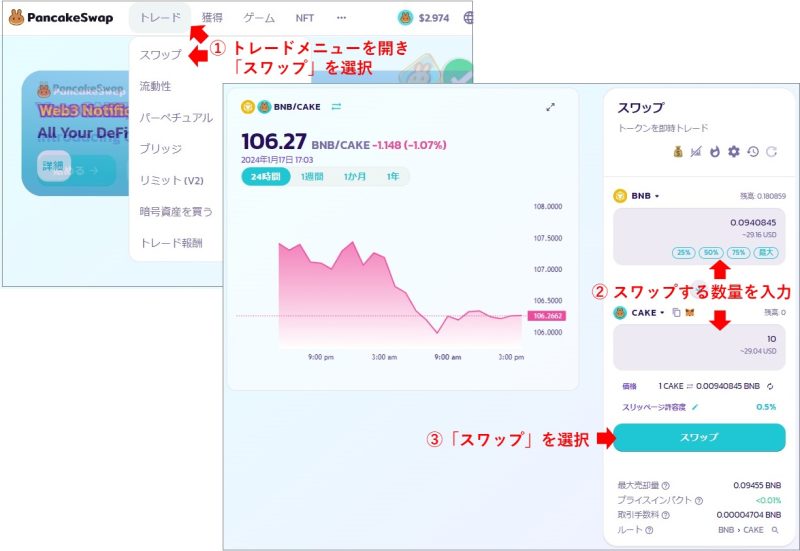
Task: Click the CAKE price $2.974 indicator
Action: point(424,18)
